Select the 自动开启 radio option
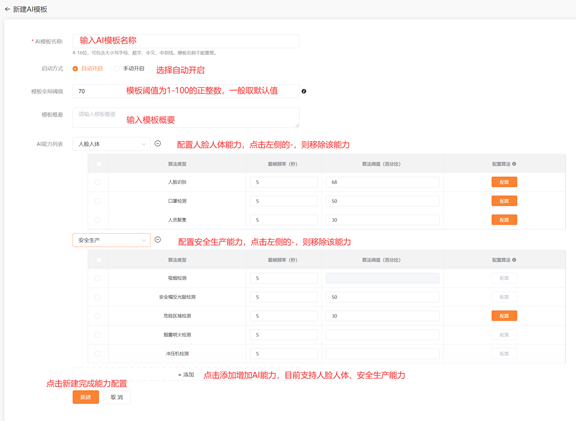The height and width of the screenshot is (421, 576). click(75, 69)
